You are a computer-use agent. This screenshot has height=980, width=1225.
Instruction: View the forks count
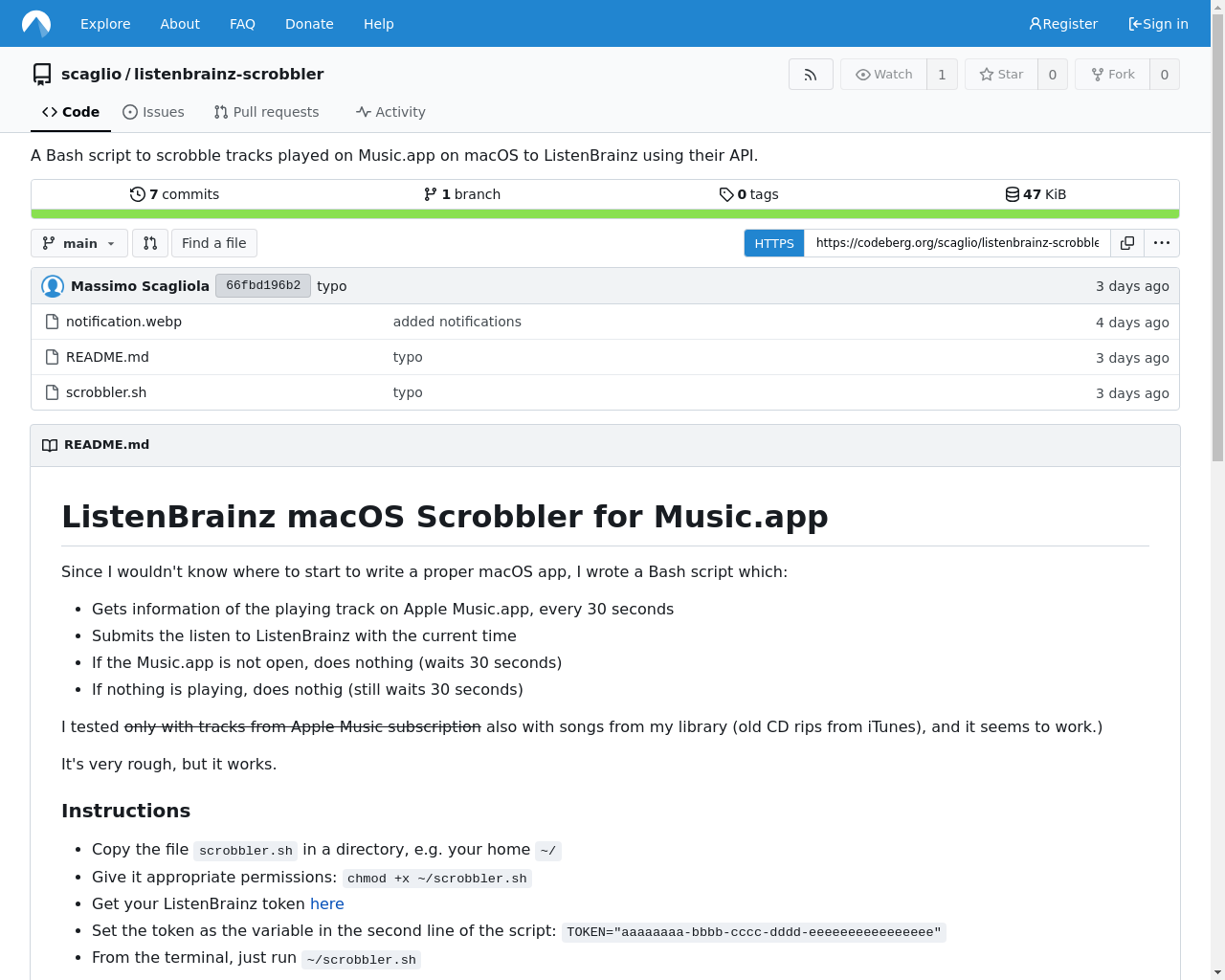[1165, 75]
